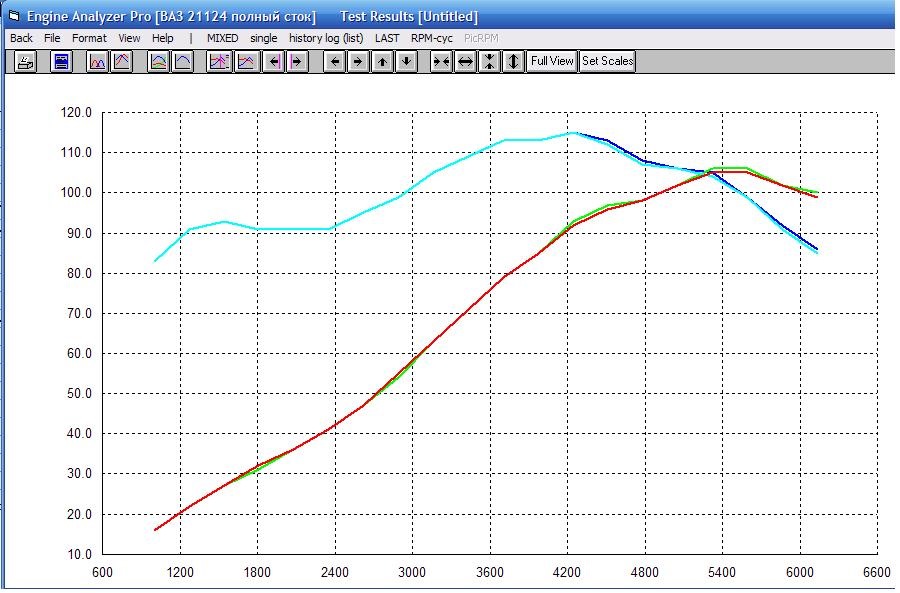The height and width of the screenshot is (593, 900).
Task: Click the printer icon in the toolbar
Action: pyautogui.click(x=25, y=61)
